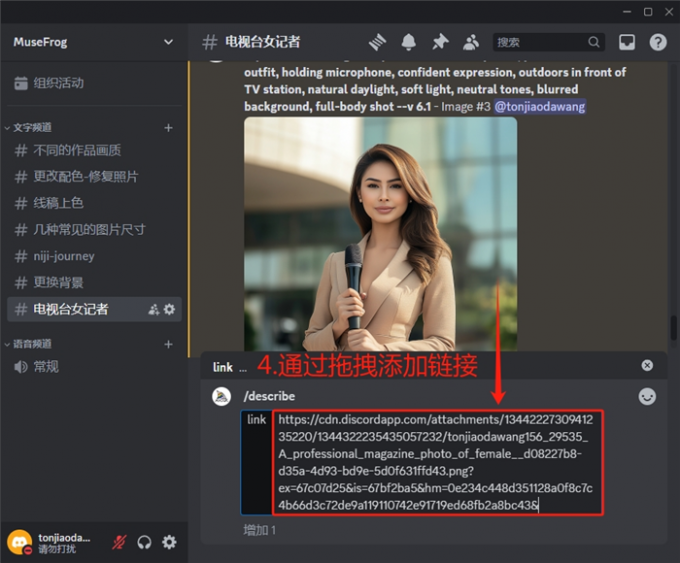Click the search magnifier icon
680x563 pixels.
click(x=594, y=42)
